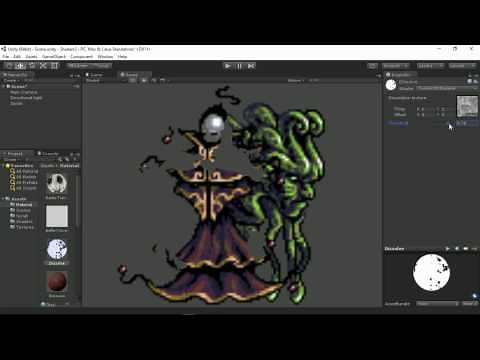Image resolution: width=480 pixels, height=360 pixels.
Task: Open the Shader dropdown in Inspector
Action: [x=446, y=88]
